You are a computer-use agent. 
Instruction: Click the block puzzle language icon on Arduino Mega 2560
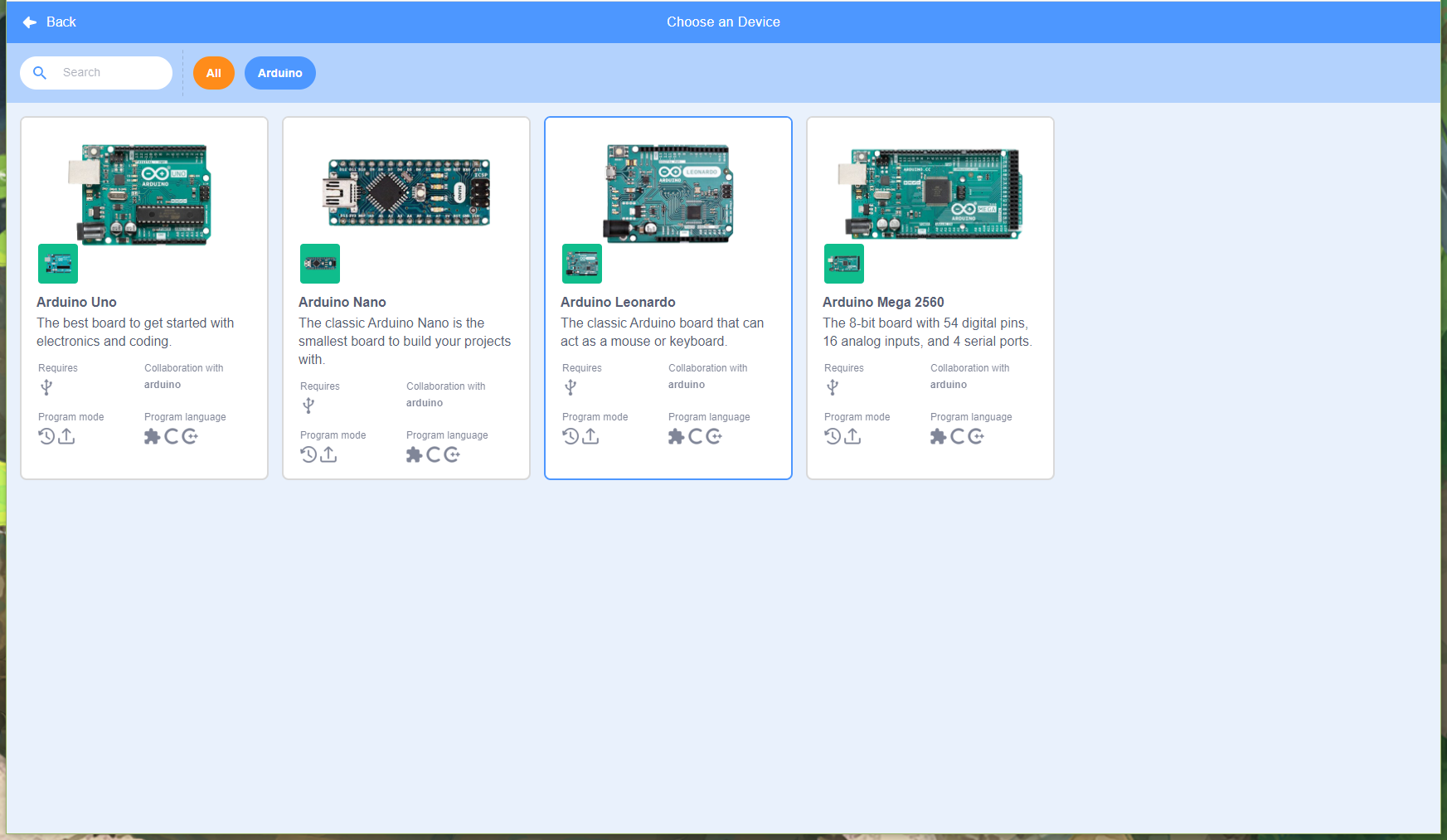coord(939,436)
